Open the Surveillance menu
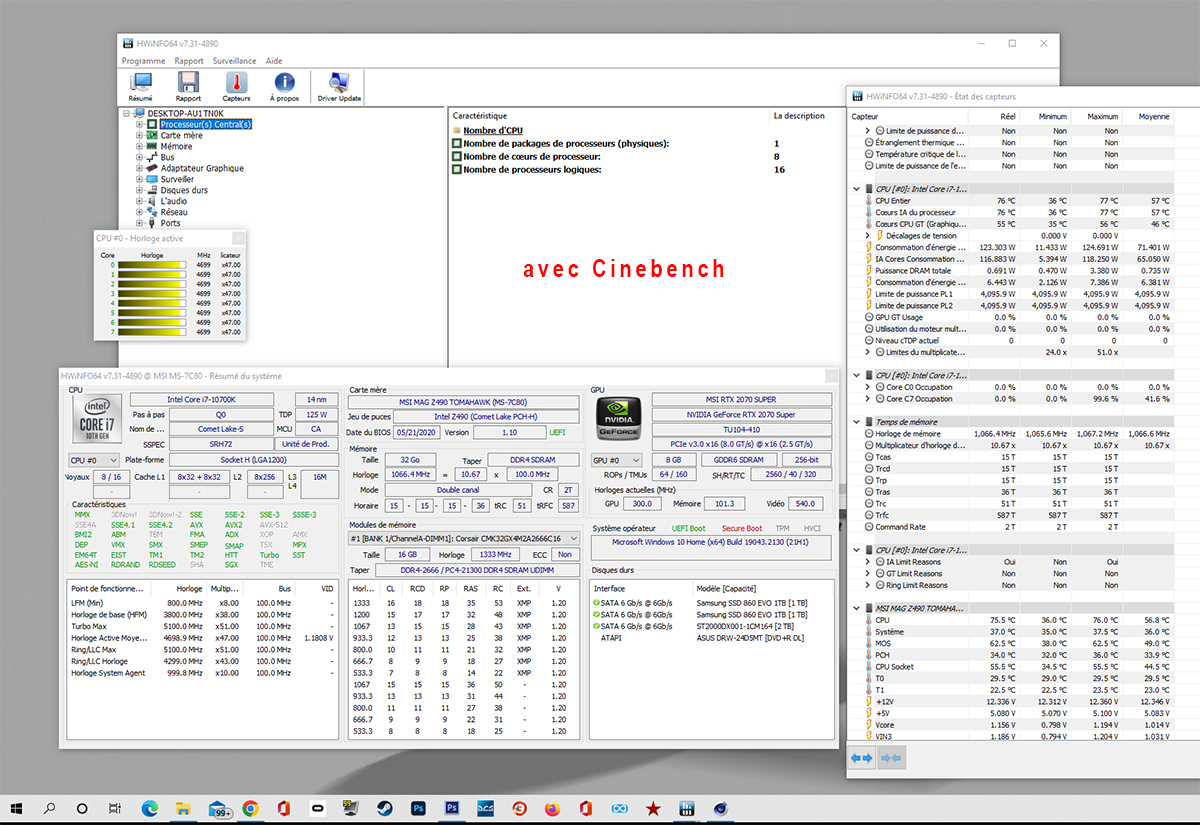The image size is (1200, 825). (235, 61)
